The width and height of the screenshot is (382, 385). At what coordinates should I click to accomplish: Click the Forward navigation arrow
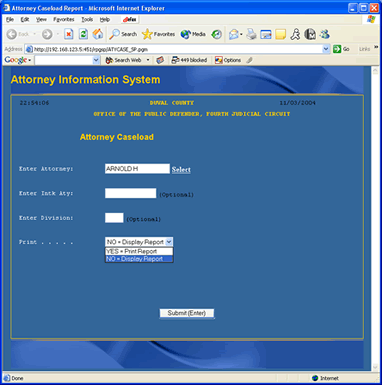coord(47,34)
